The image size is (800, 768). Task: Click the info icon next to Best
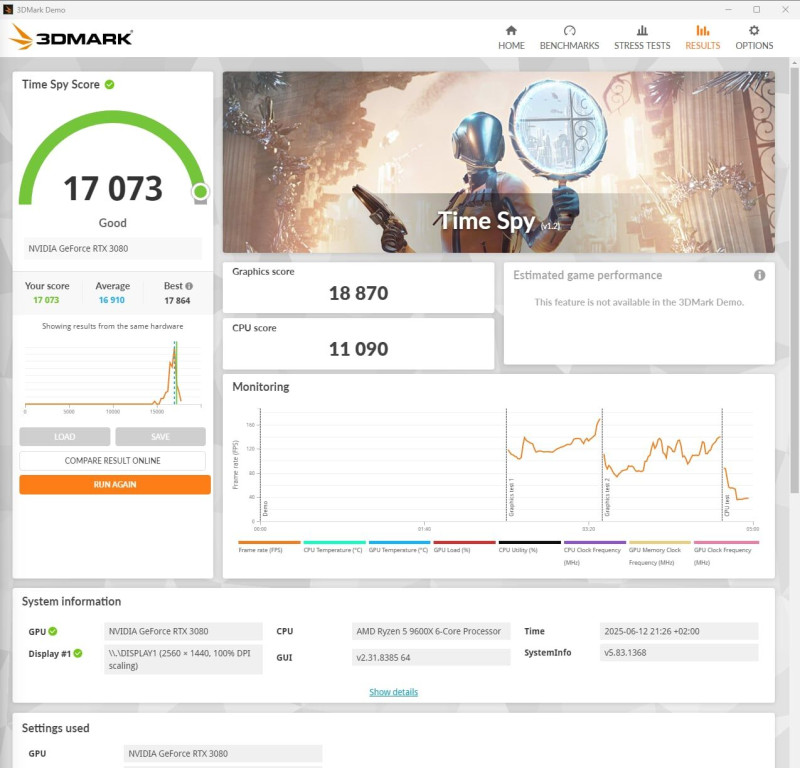click(189, 286)
